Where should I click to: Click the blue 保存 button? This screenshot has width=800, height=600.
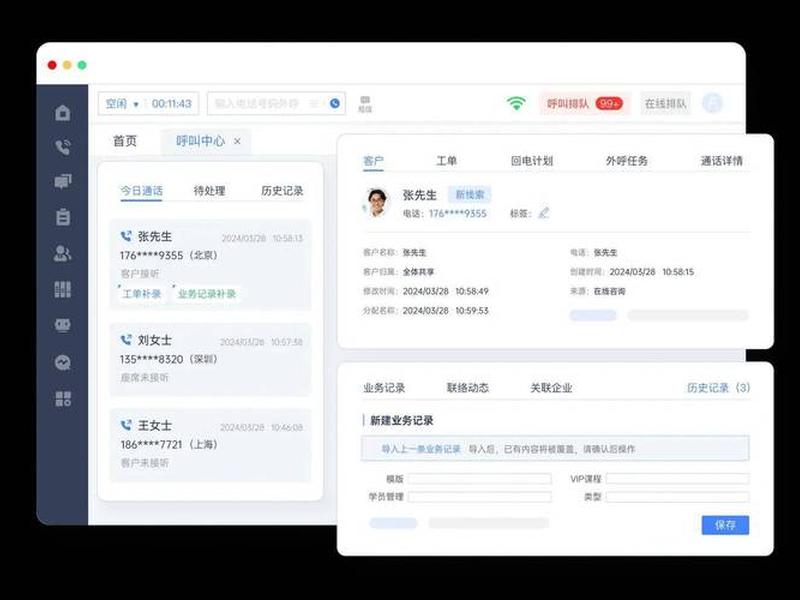click(725, 525)
